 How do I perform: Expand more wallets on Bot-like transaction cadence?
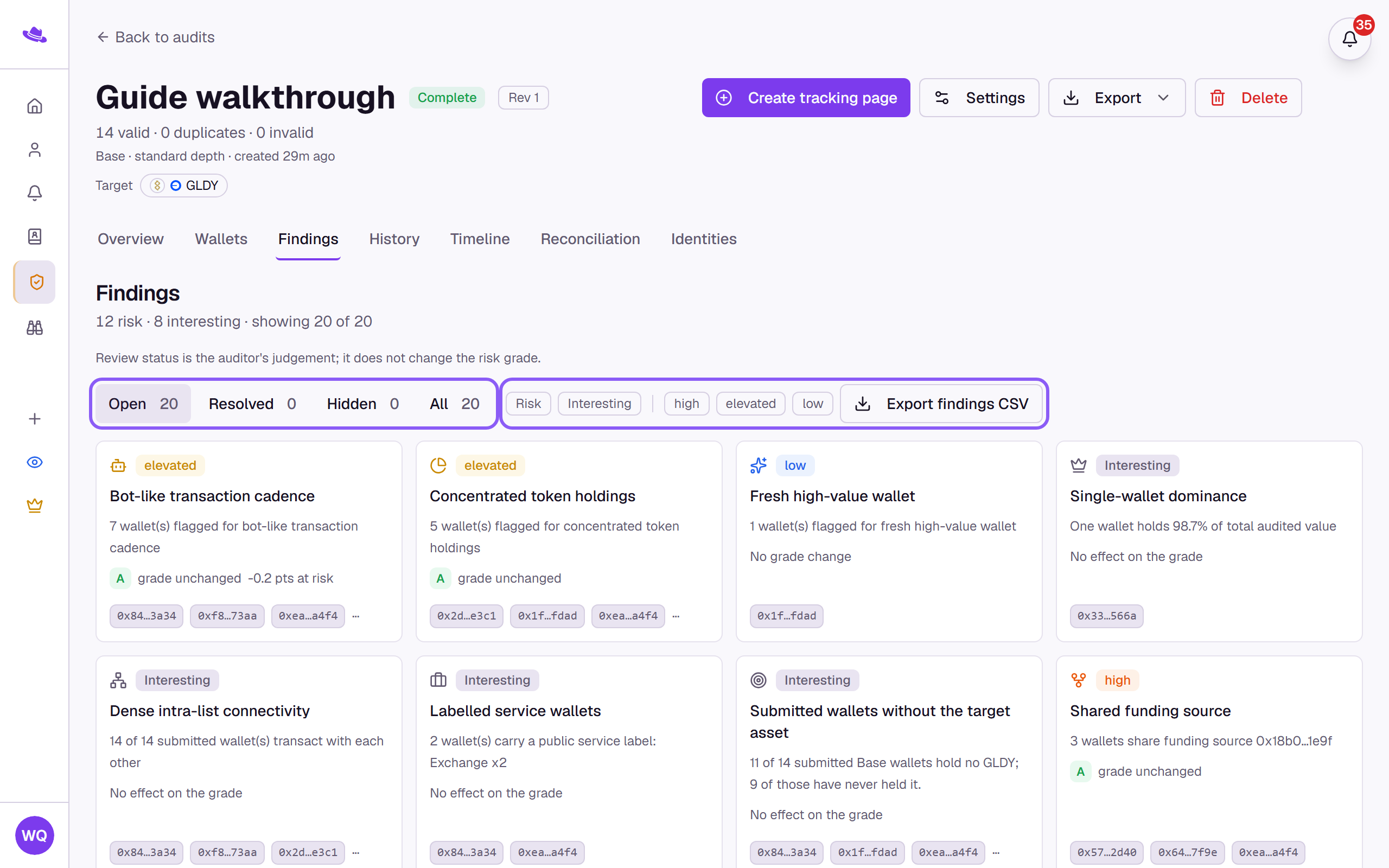coord(356,616)
